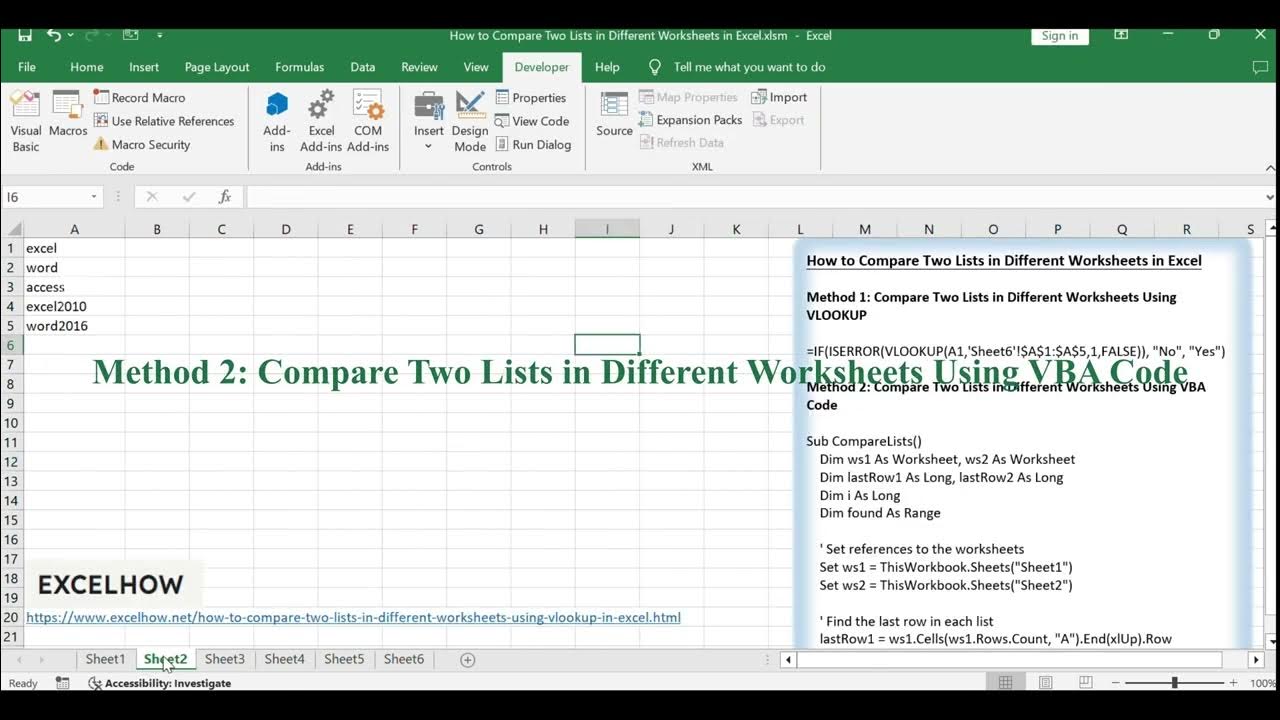
Task: Switch to the Sheet4 tab
Action: coord(285,659)
